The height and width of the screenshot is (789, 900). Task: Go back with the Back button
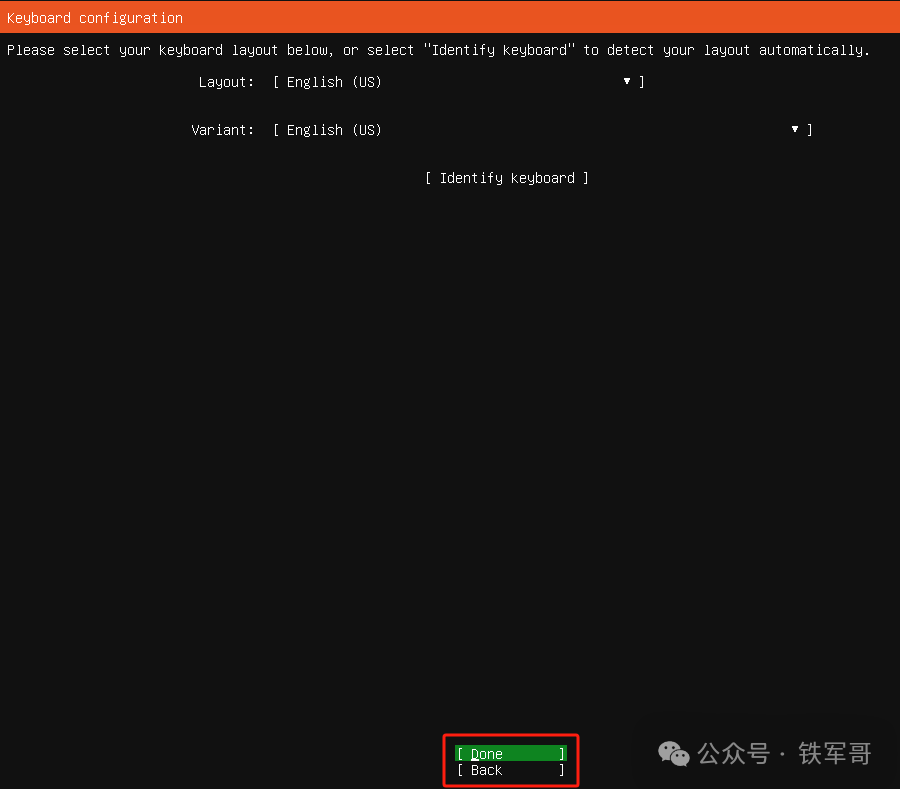pos(511,770)
